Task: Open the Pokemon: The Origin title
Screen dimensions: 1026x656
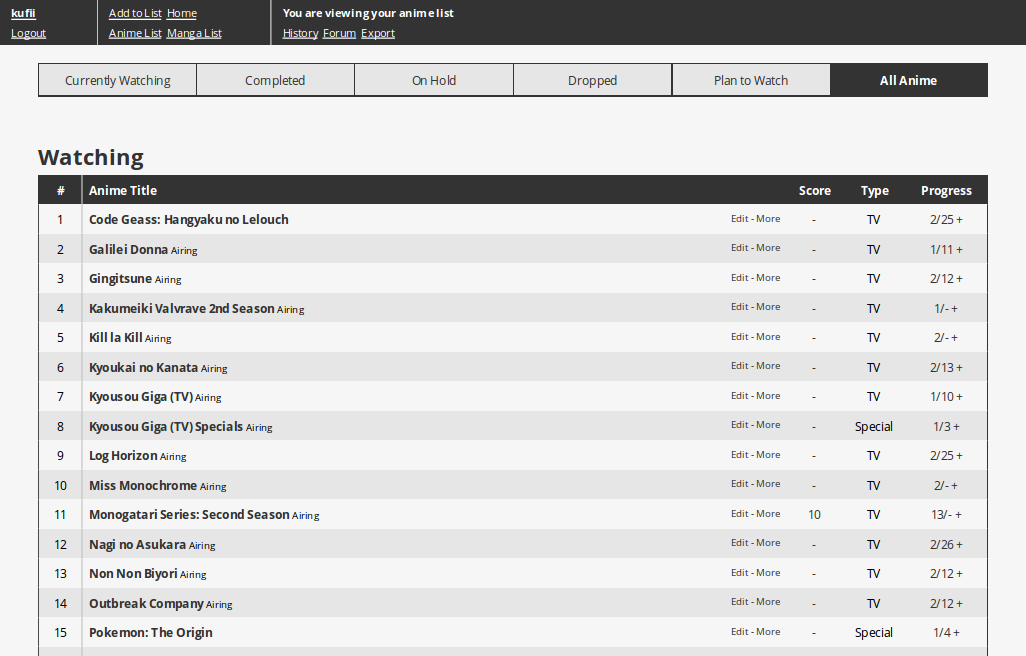Action: [x=150, y=632]
